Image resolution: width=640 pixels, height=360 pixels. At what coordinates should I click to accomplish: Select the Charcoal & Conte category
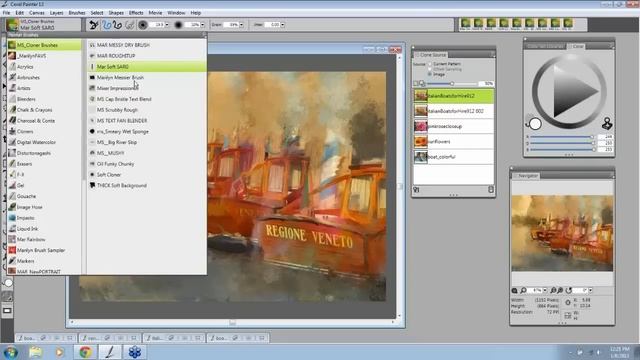pyautogui.click(x=44, y=121)
